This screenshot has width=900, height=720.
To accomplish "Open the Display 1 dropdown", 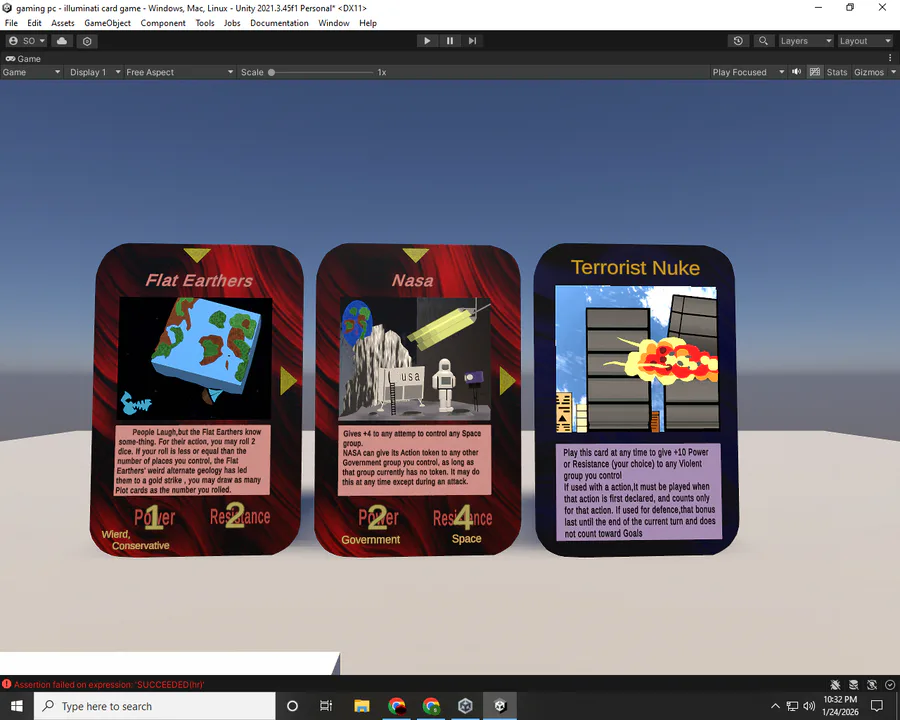I will click(95, 72).
